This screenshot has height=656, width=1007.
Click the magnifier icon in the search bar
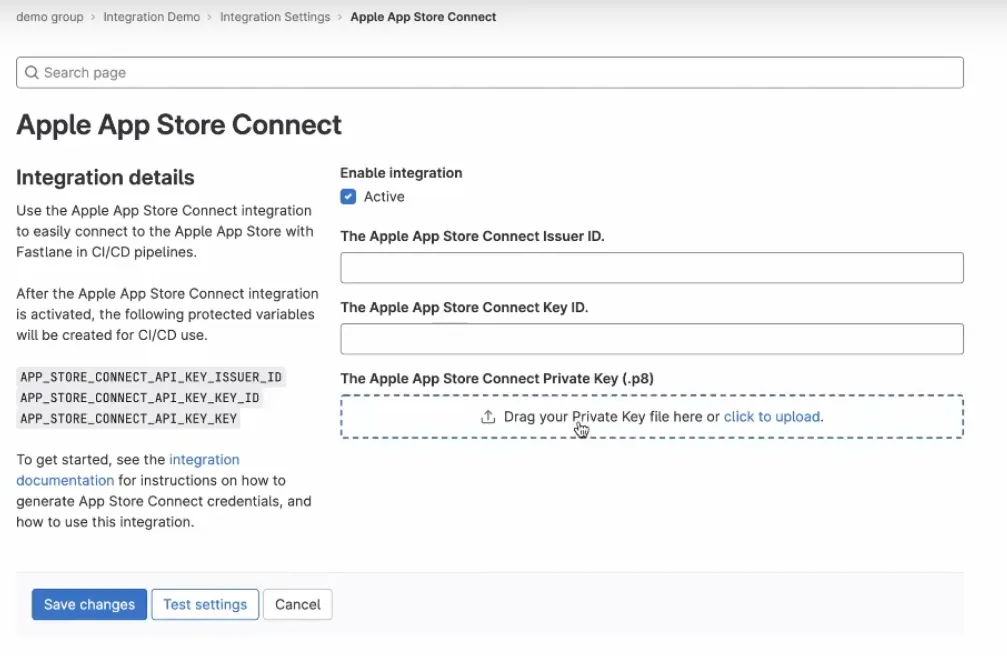coord(32,73)
